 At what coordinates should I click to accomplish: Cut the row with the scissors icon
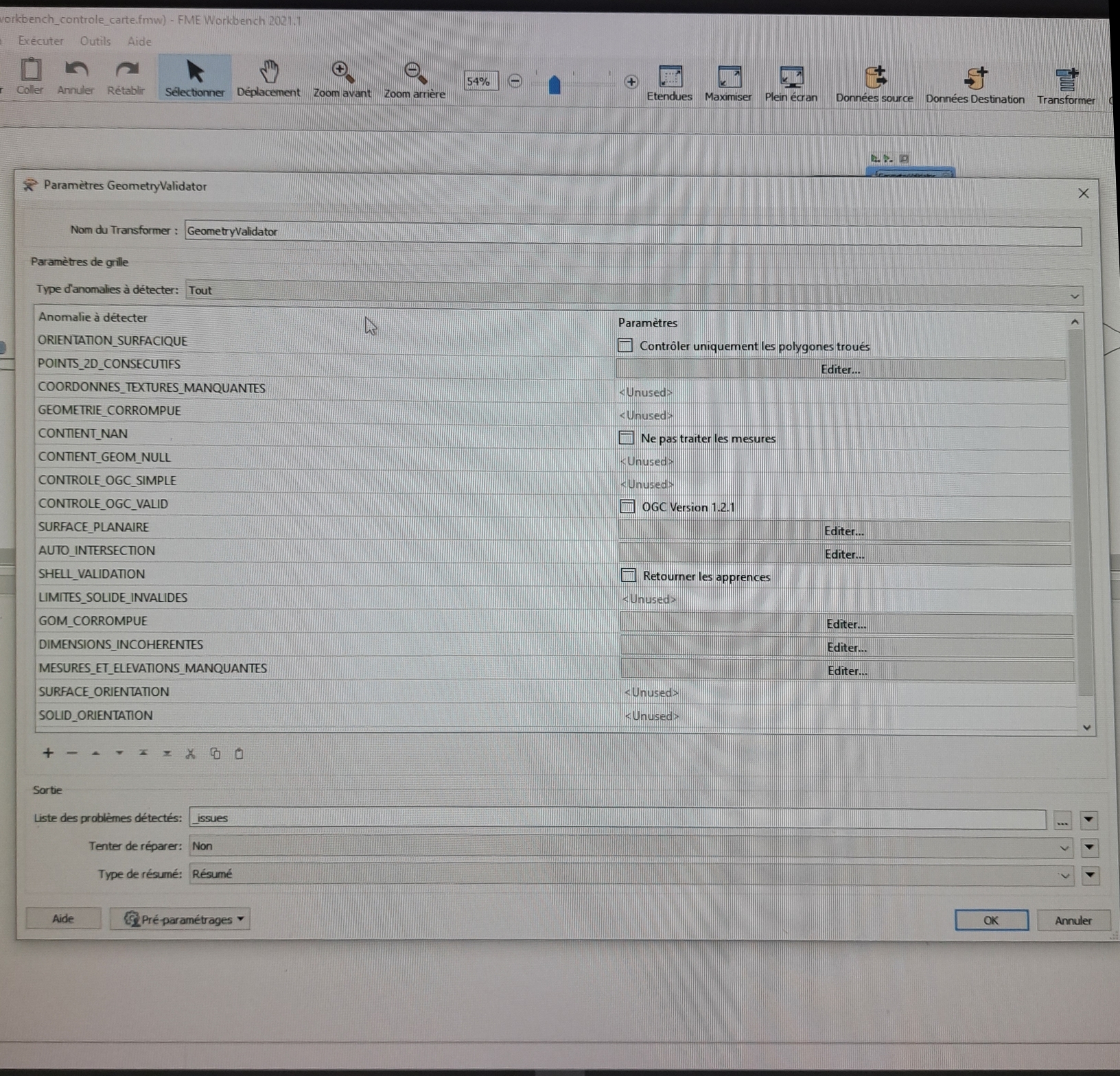tap(191, 753)
